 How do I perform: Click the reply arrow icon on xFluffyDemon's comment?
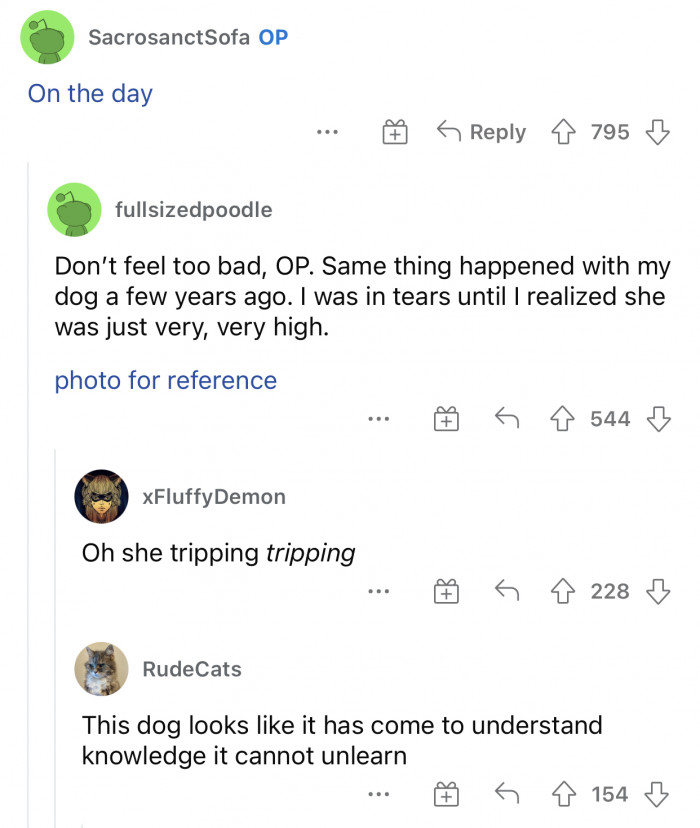507,591
